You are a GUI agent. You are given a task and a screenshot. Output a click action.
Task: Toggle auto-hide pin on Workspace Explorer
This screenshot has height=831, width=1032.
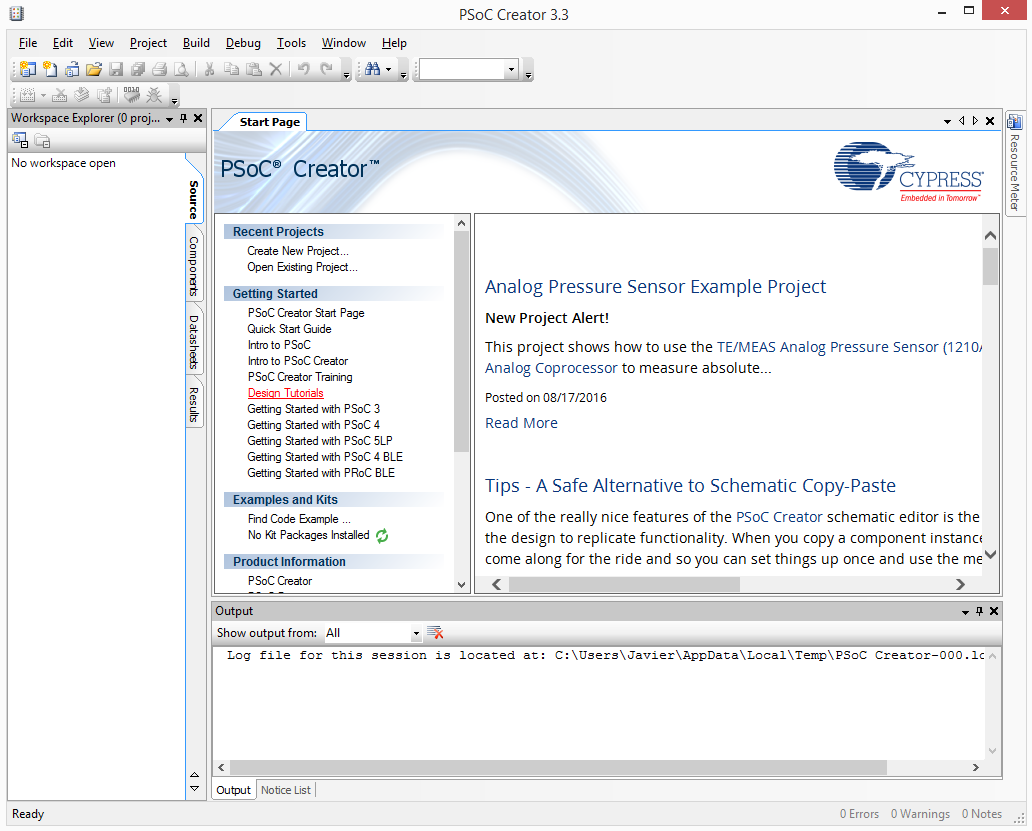coord(183,118)
